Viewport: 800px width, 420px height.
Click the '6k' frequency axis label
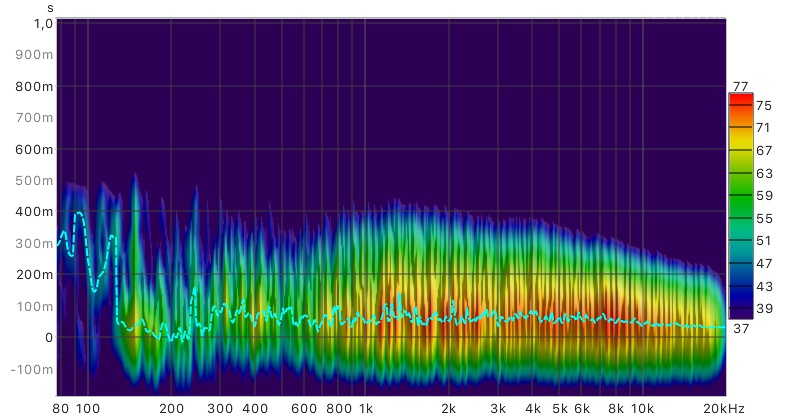pyautogui.click(x=582, y=409)
